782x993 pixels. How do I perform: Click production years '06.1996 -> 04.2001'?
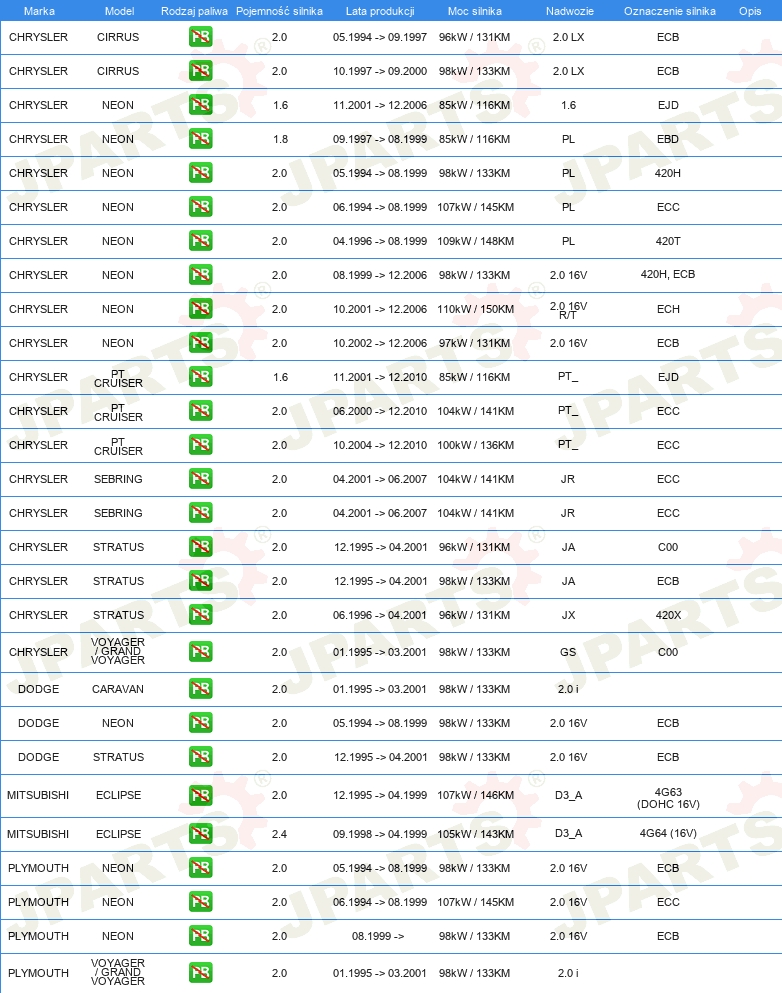click(x=380, y=615)
